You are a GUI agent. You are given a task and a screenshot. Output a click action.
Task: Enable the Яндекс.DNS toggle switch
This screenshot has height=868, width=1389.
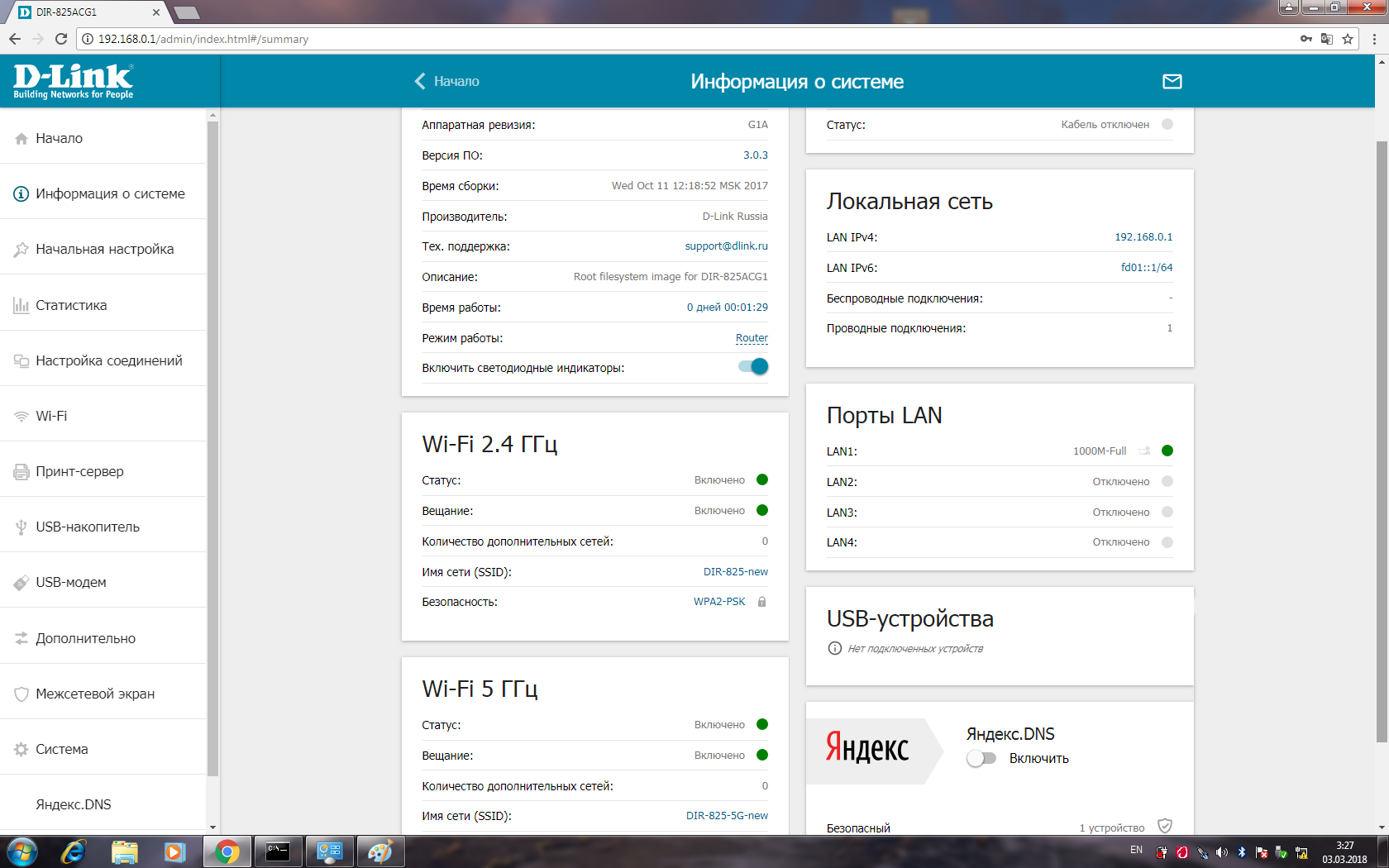[981, 758]
